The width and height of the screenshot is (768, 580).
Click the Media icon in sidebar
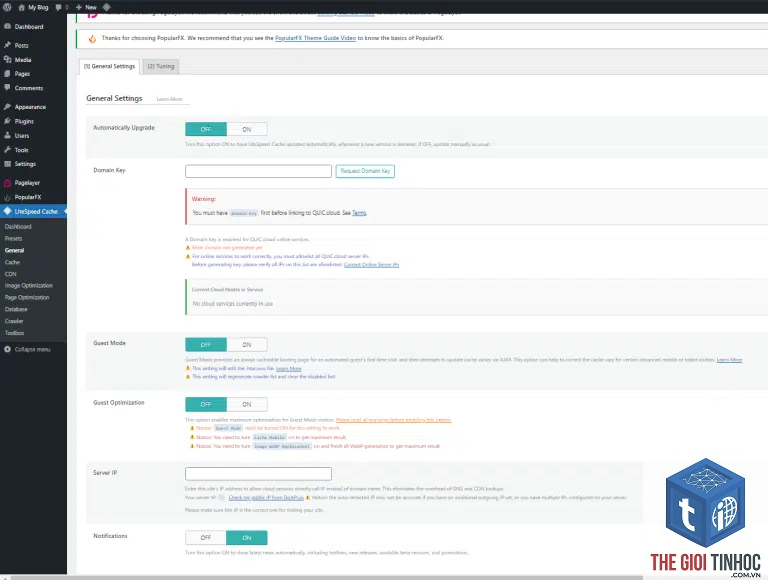coord(7,59)
